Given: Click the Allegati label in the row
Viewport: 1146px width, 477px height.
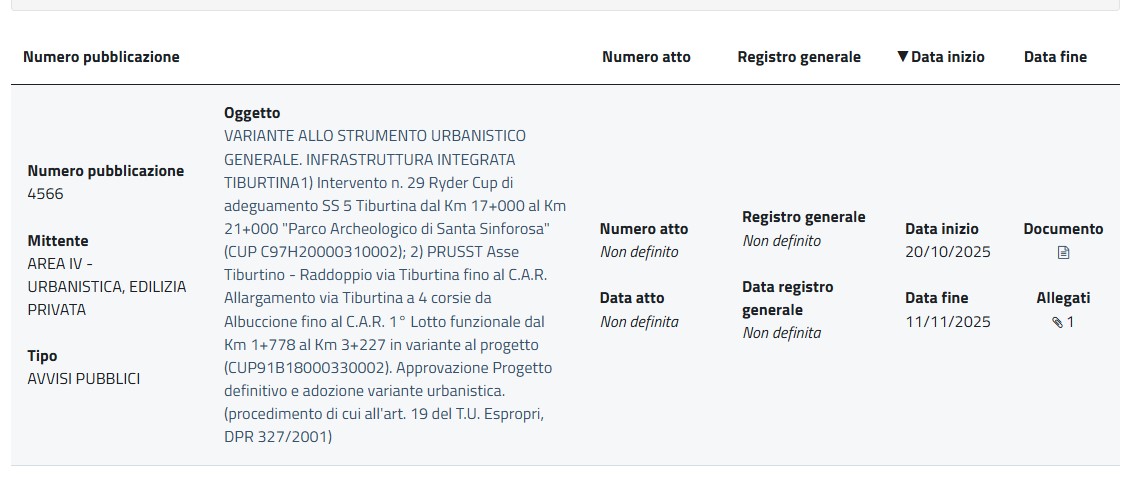Looking at the screenshot, I should click(x=1063, y=298).
